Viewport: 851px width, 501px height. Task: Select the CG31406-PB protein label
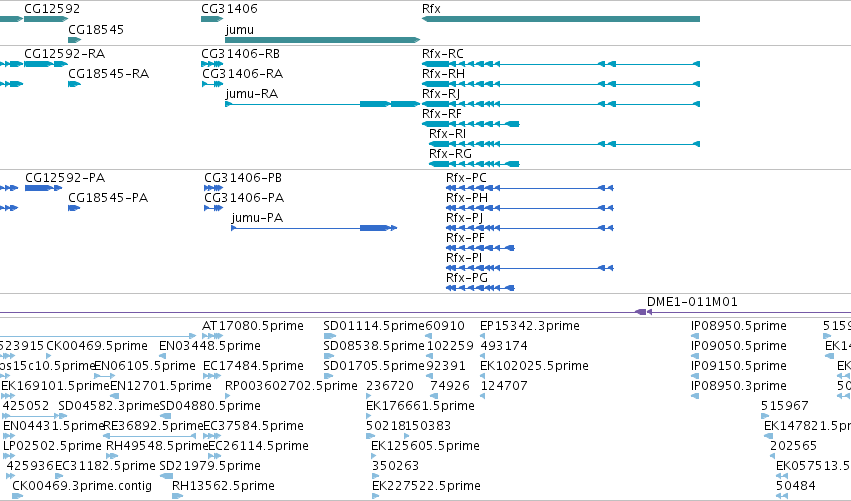pyautogui.click(x=243, y=178)
